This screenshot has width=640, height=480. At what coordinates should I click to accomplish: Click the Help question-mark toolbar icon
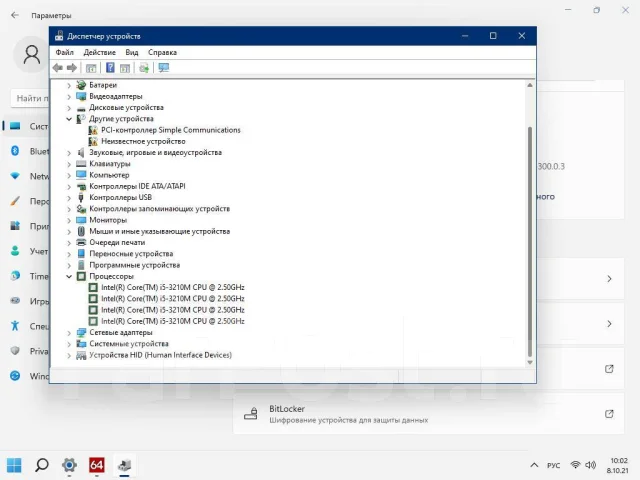(110, 68)
